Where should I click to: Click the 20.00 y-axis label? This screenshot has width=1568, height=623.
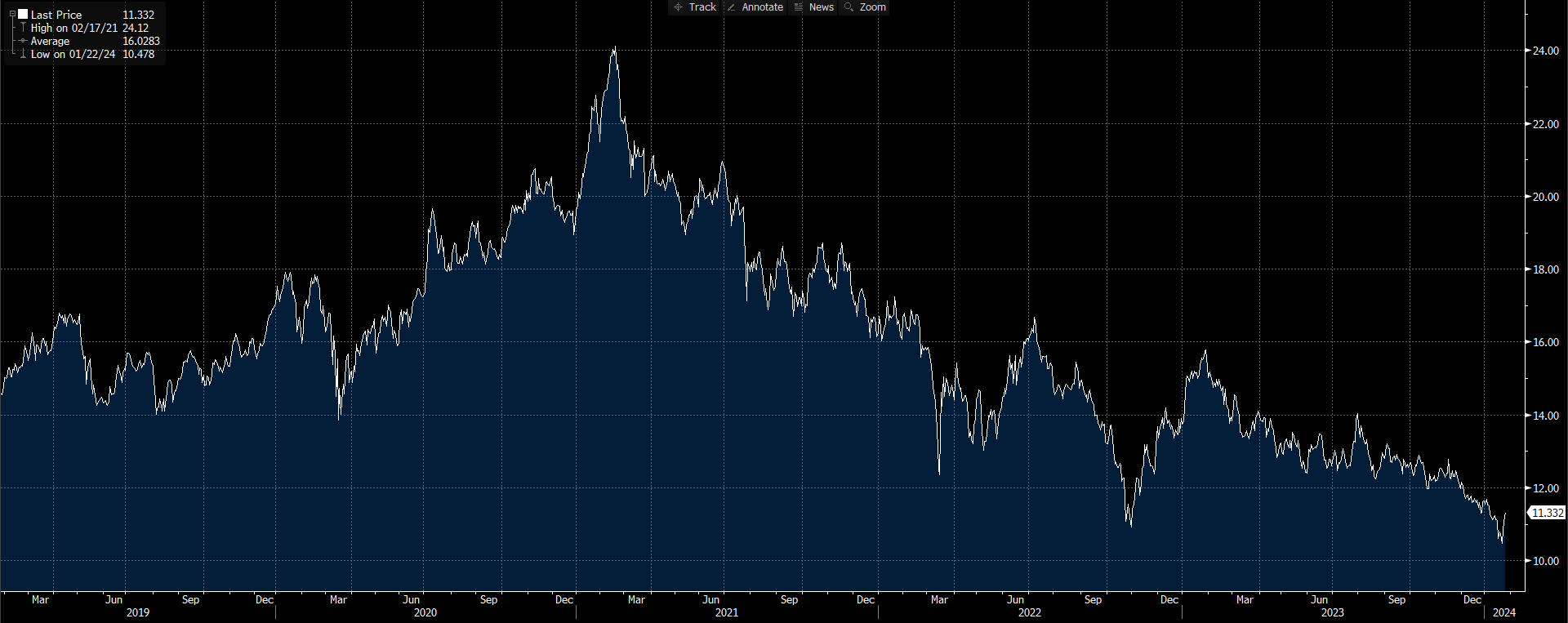1545,197
